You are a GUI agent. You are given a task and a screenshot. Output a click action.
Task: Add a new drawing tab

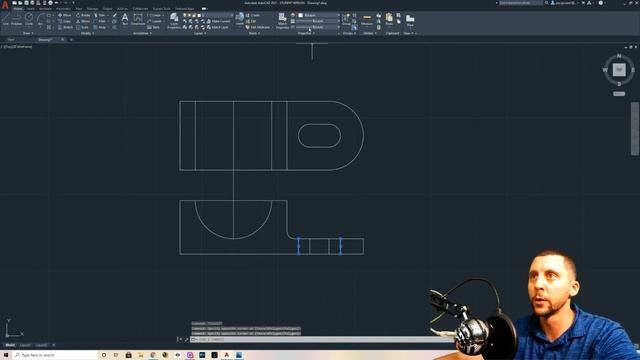(71, 40)
